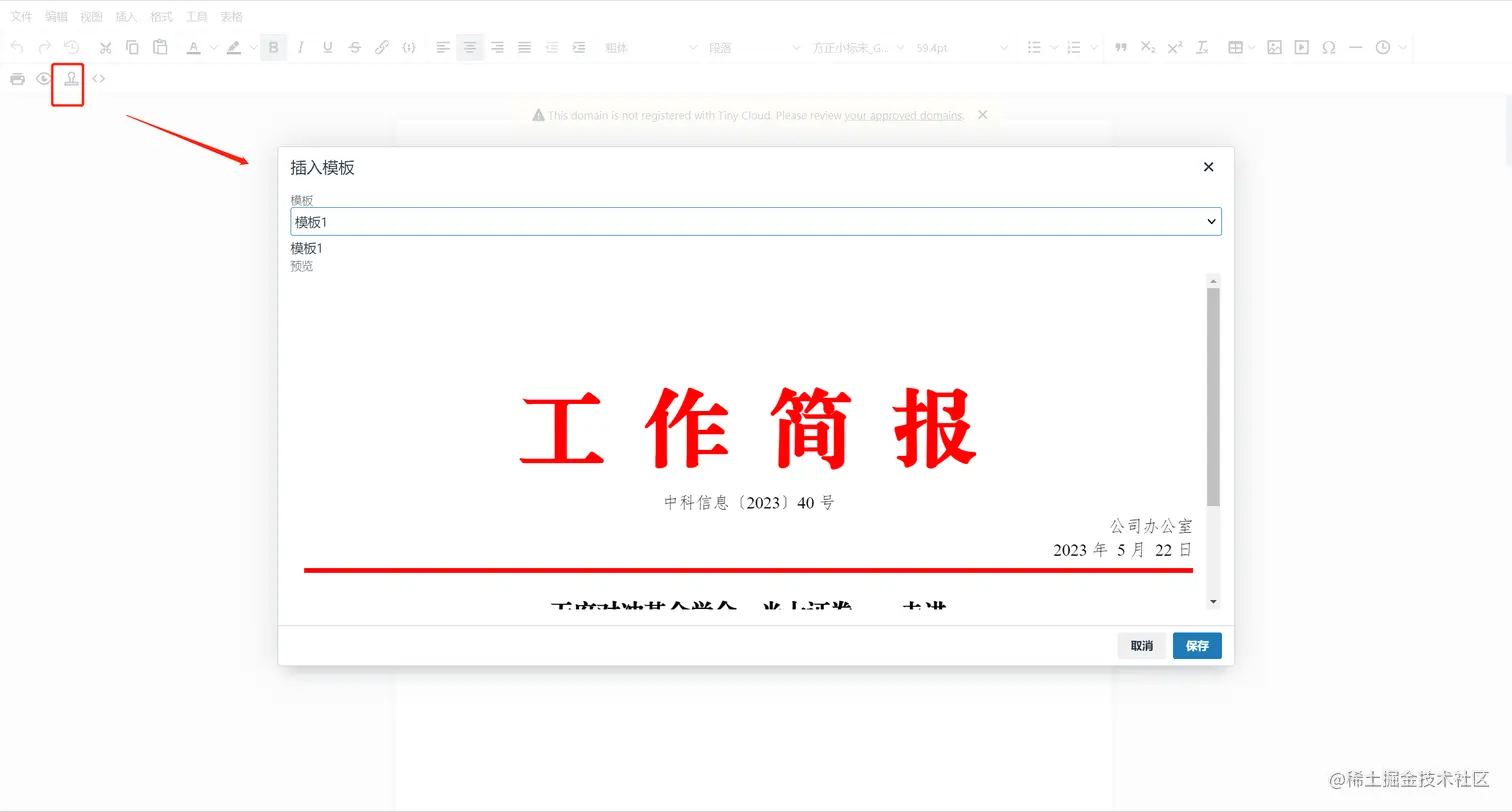Click the insert date/time clock icon
Viewport: 1512px width, 812px height.
1383,47
